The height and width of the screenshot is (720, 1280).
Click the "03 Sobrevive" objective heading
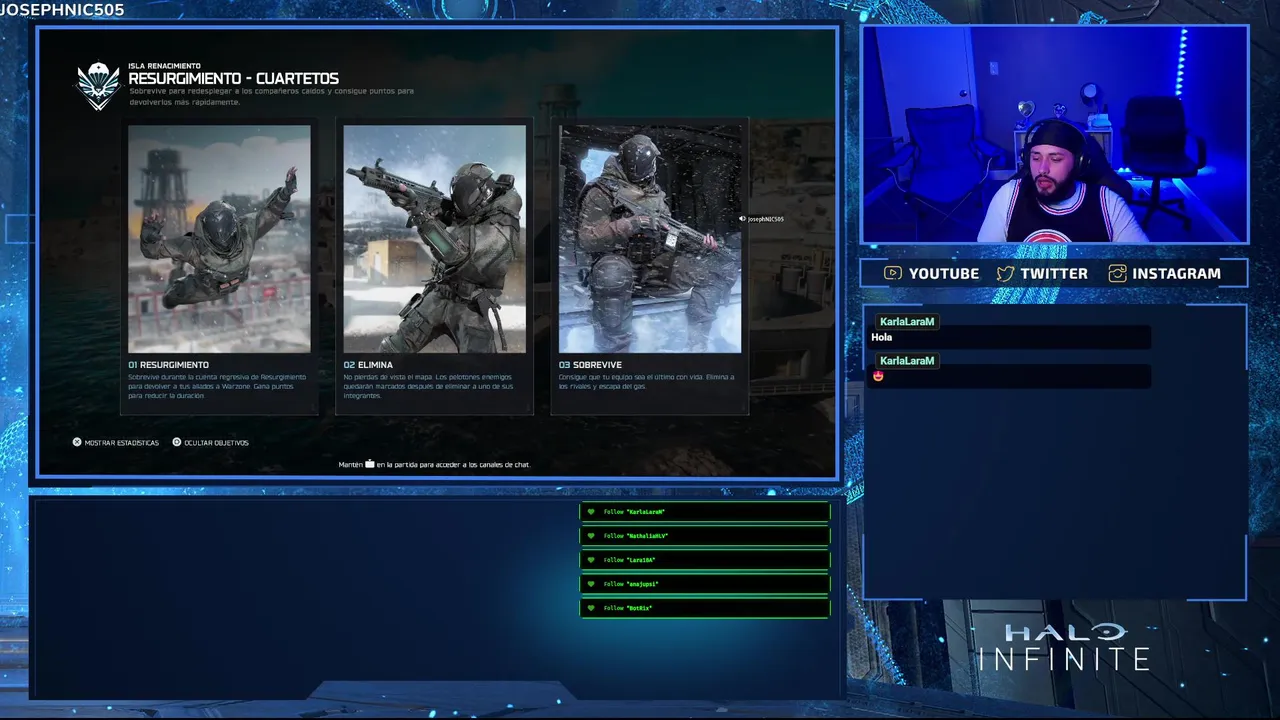tap(590, 365)
